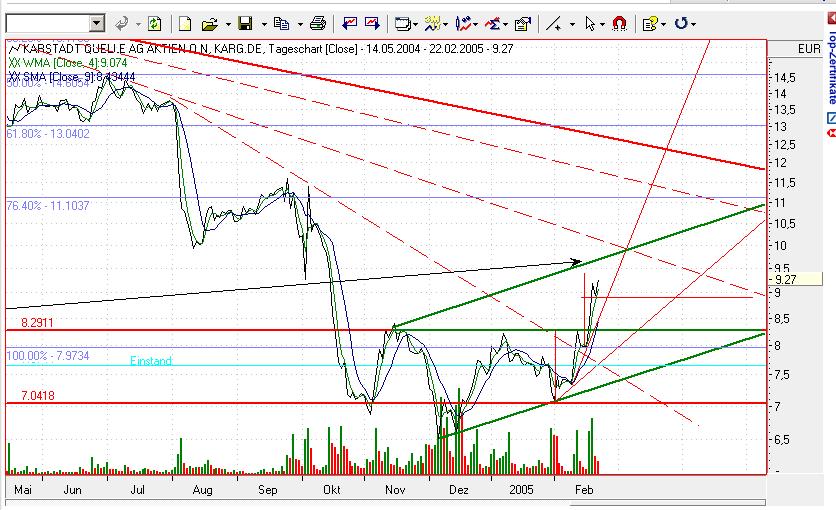Click the chart type candlestick icon
This screenshot has width=836, height=510.
point(463,23)
